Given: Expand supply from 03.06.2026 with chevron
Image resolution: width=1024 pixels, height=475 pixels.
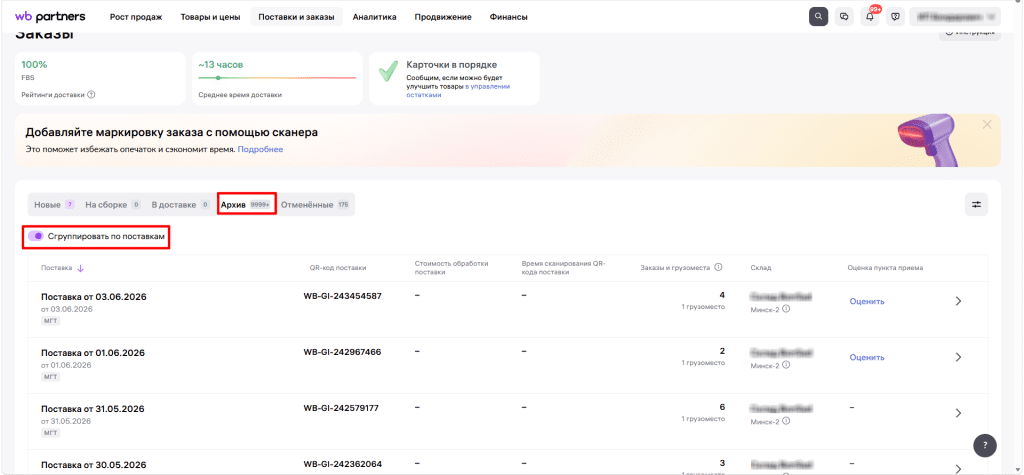Looking at the screenshot, I should (958, 301).
